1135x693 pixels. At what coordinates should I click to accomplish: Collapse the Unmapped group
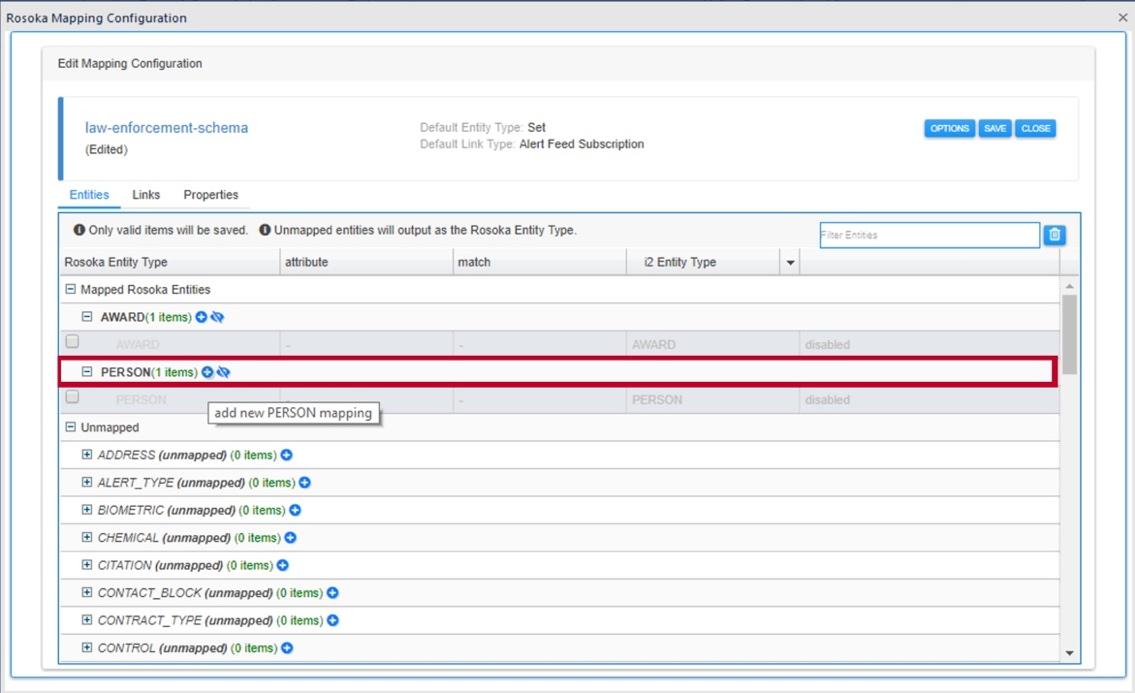70,427
